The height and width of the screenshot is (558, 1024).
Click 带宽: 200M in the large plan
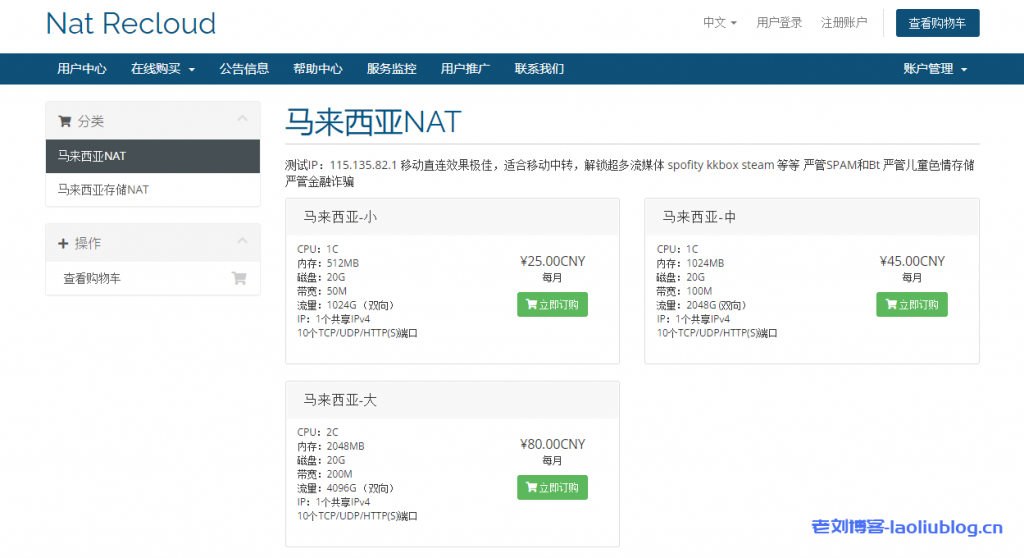pyautogui.click(x=325, y=474)
